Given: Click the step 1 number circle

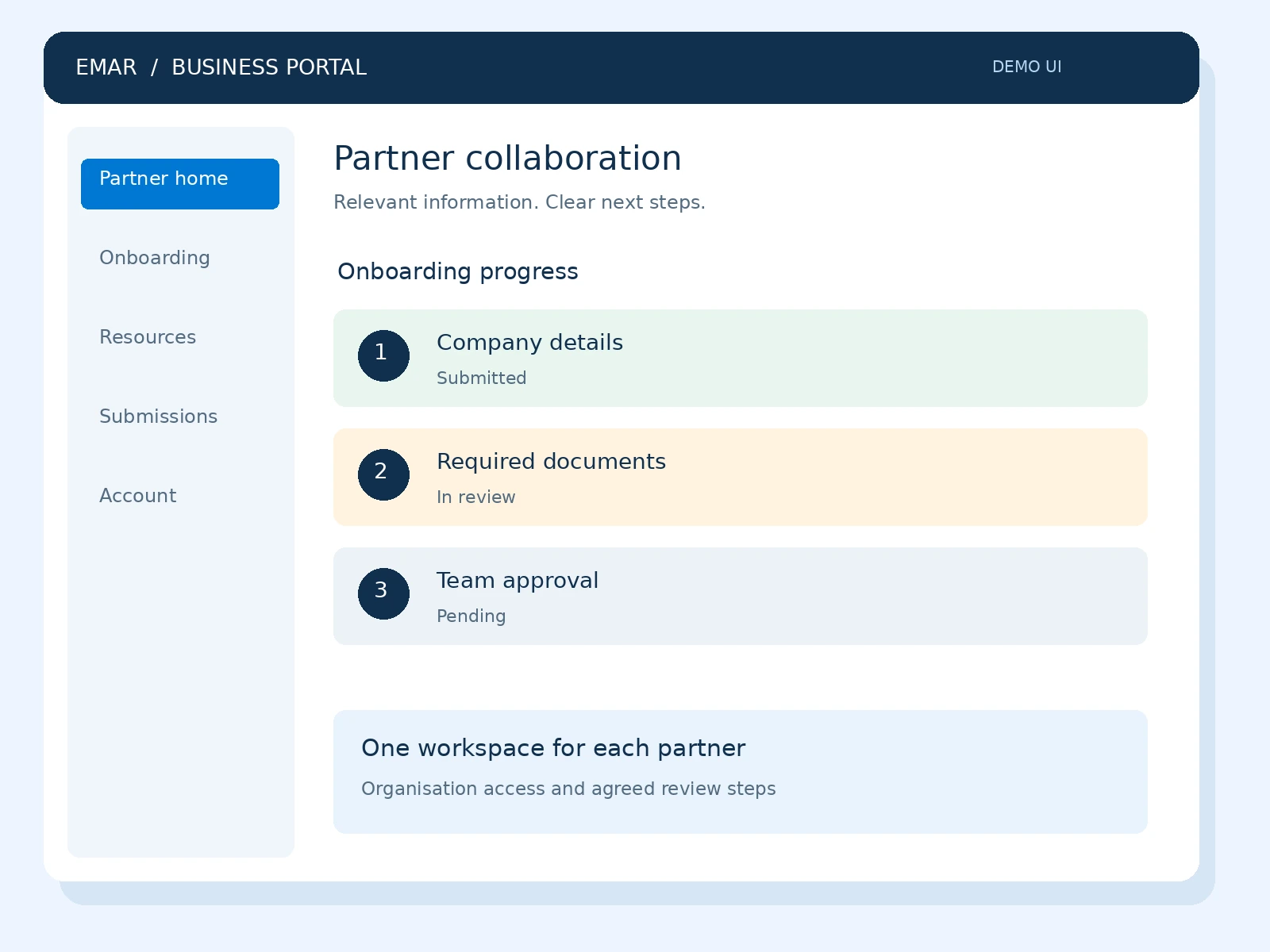Looking at the screenshot, I should coord(383,355).
